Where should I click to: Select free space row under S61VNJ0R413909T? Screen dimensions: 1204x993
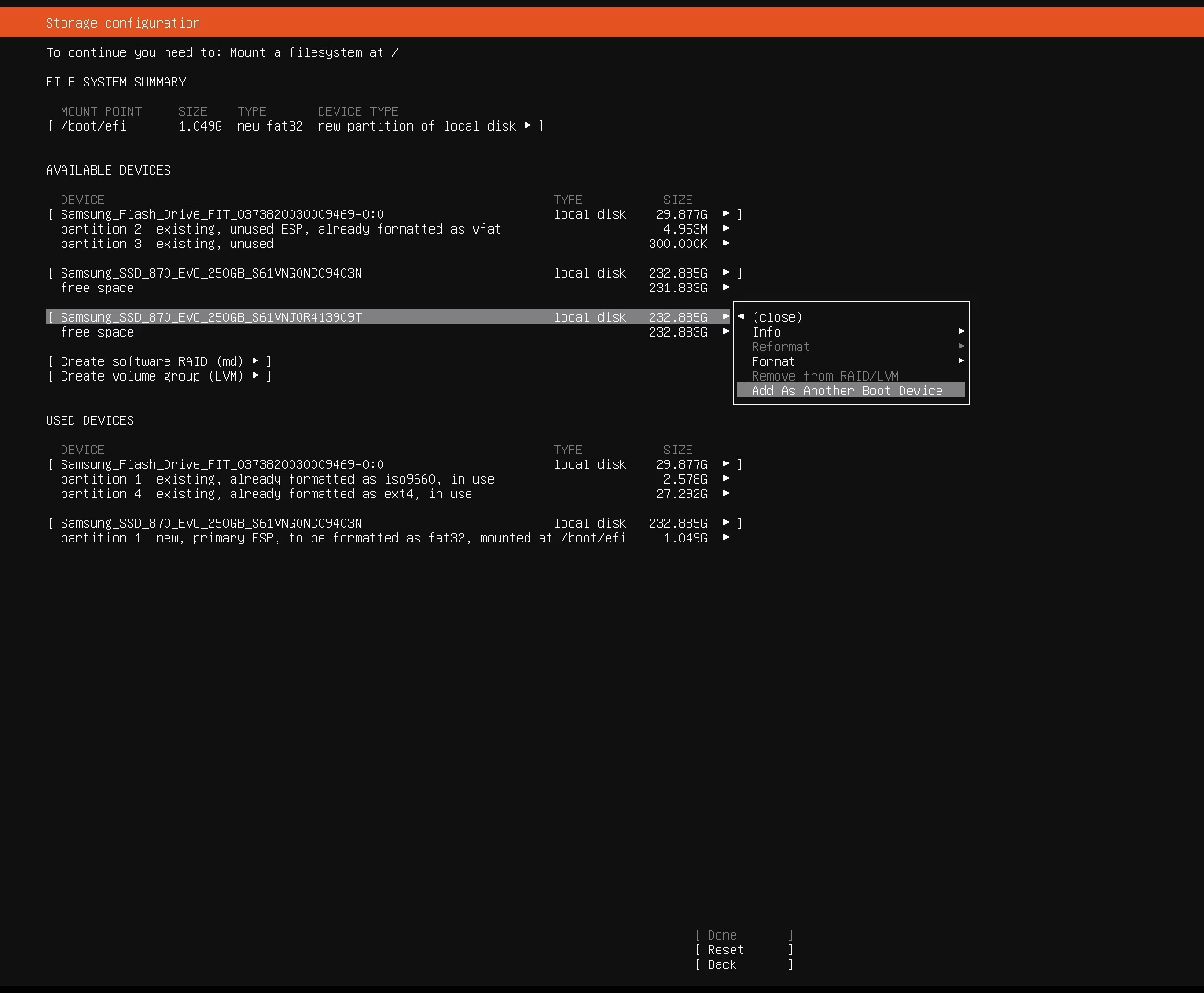tap(394, 332)
